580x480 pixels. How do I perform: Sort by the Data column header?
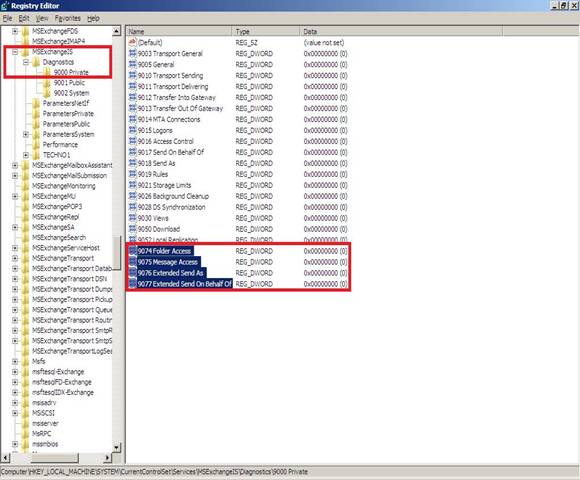click(x=401, y=31)
